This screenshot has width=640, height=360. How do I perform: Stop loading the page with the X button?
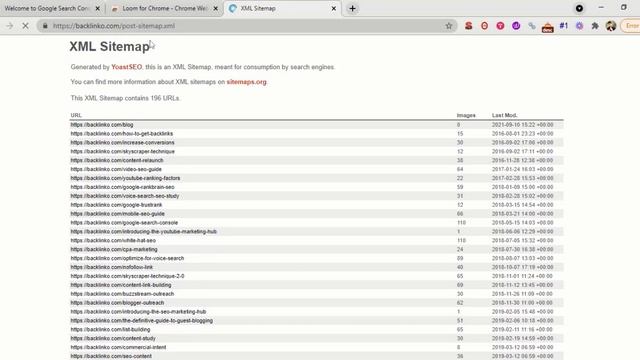point(25,26)
